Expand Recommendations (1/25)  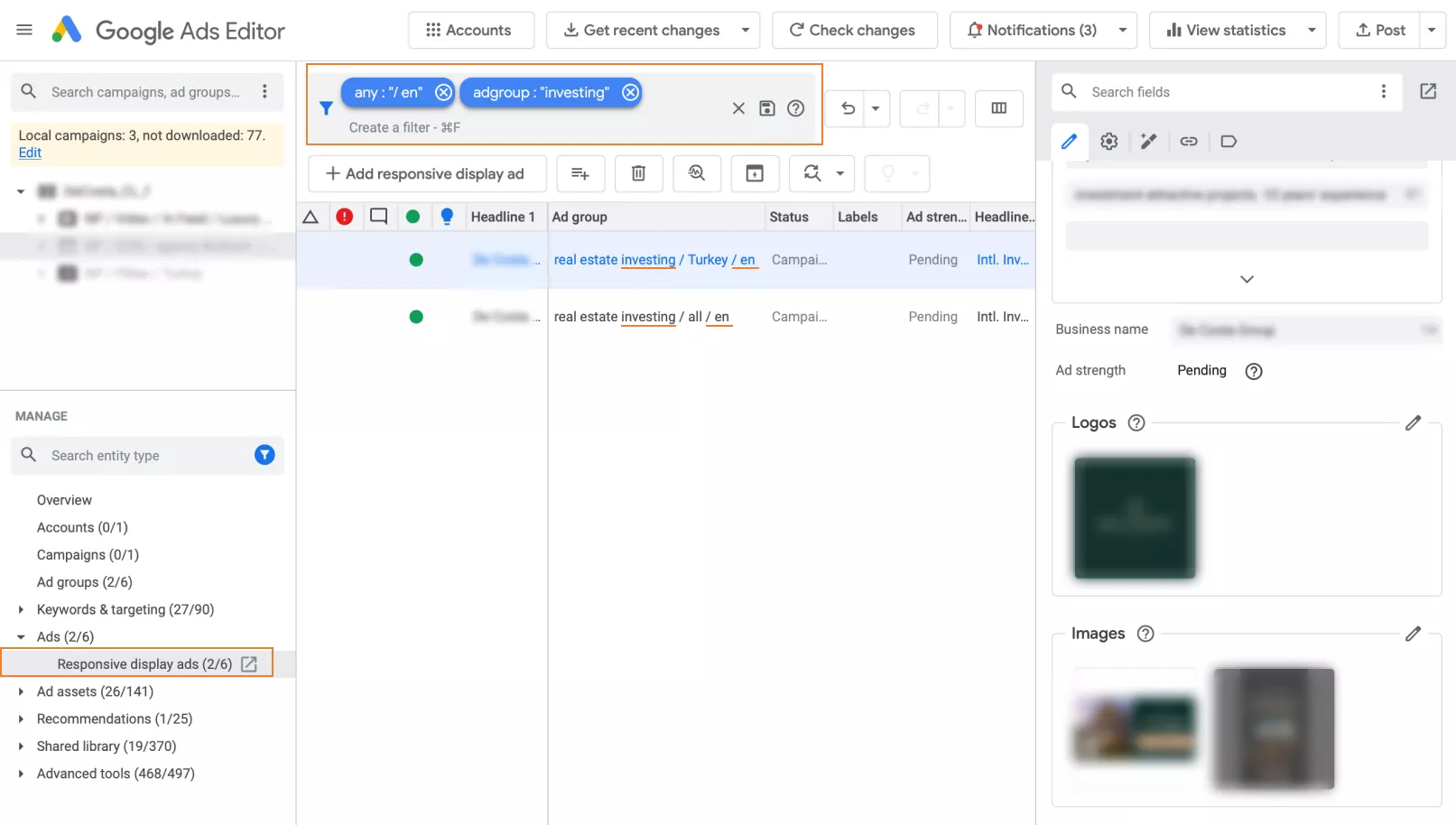pyautogui.click(x=21, y=719)
